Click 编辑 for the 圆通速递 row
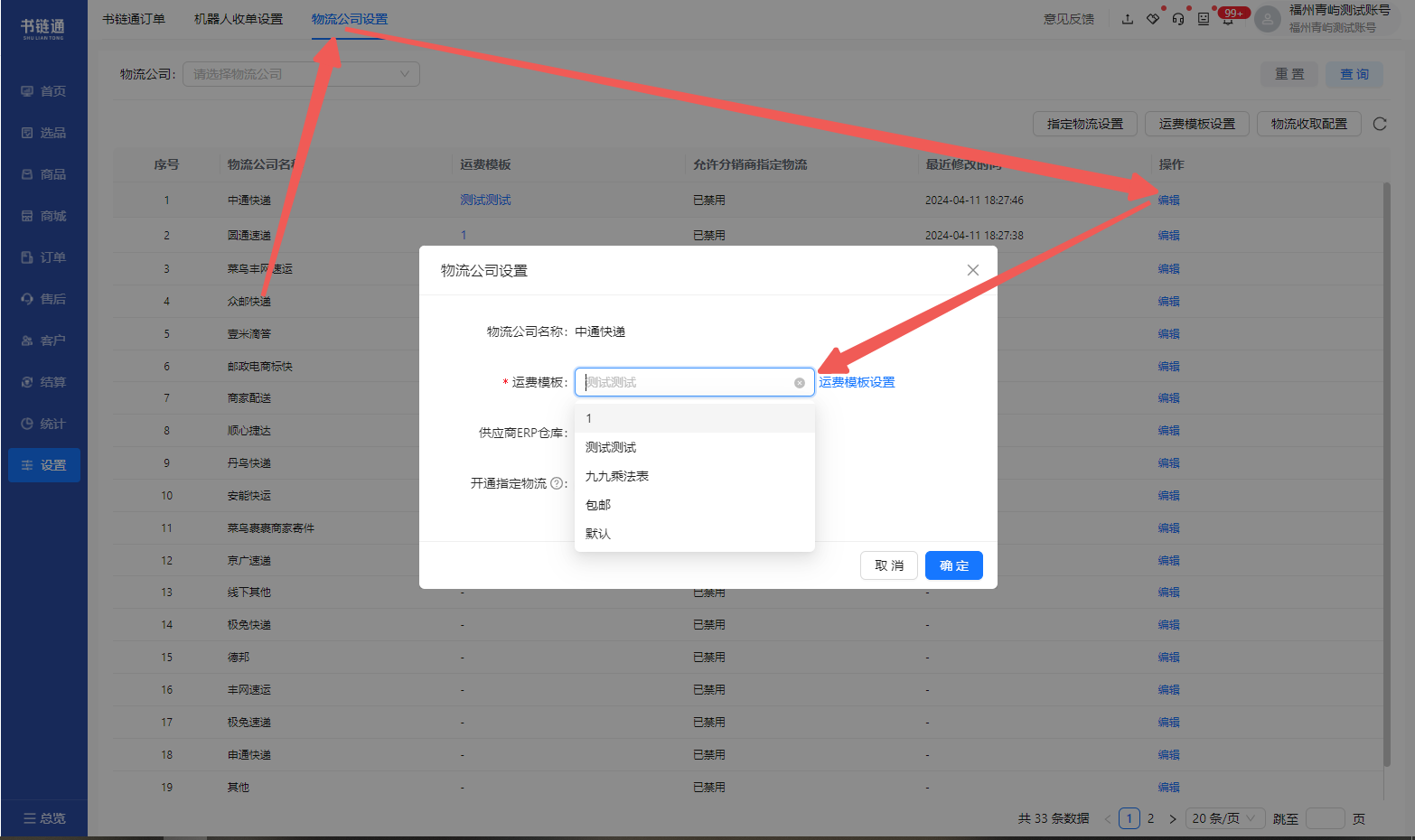Viewport: 1415px width, 840px height. [1168, 236]
